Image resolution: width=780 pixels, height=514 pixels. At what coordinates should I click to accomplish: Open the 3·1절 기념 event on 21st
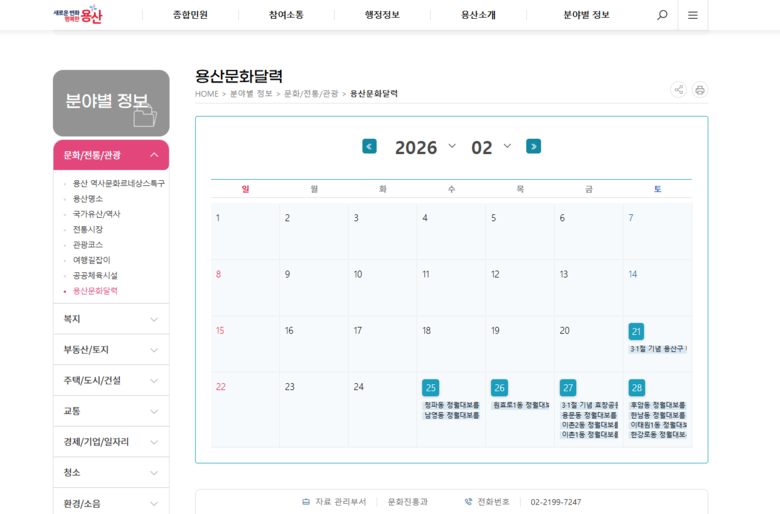(657, 349)
